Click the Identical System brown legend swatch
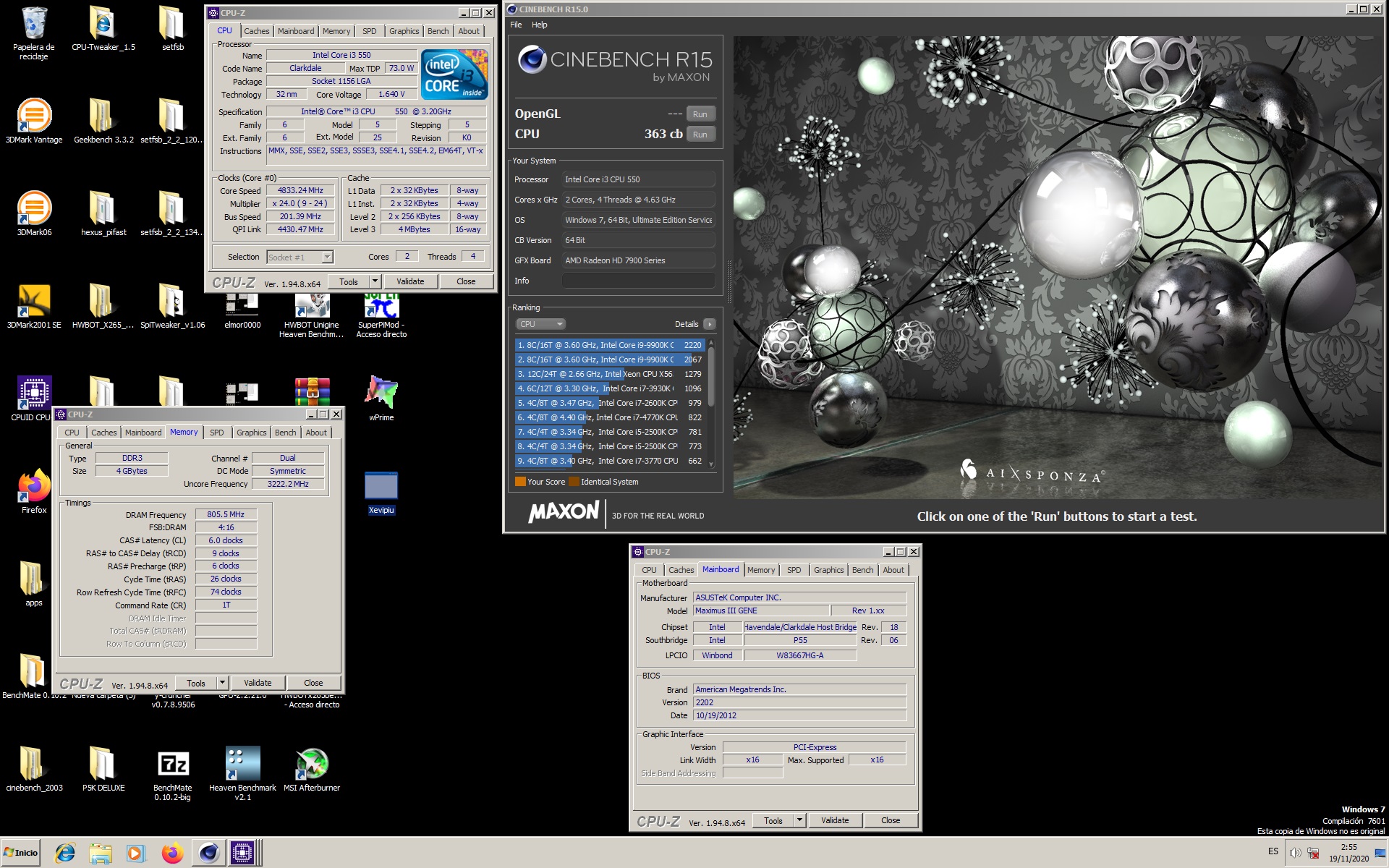This screenshot has height=868, width=1389. coord(574,482)
